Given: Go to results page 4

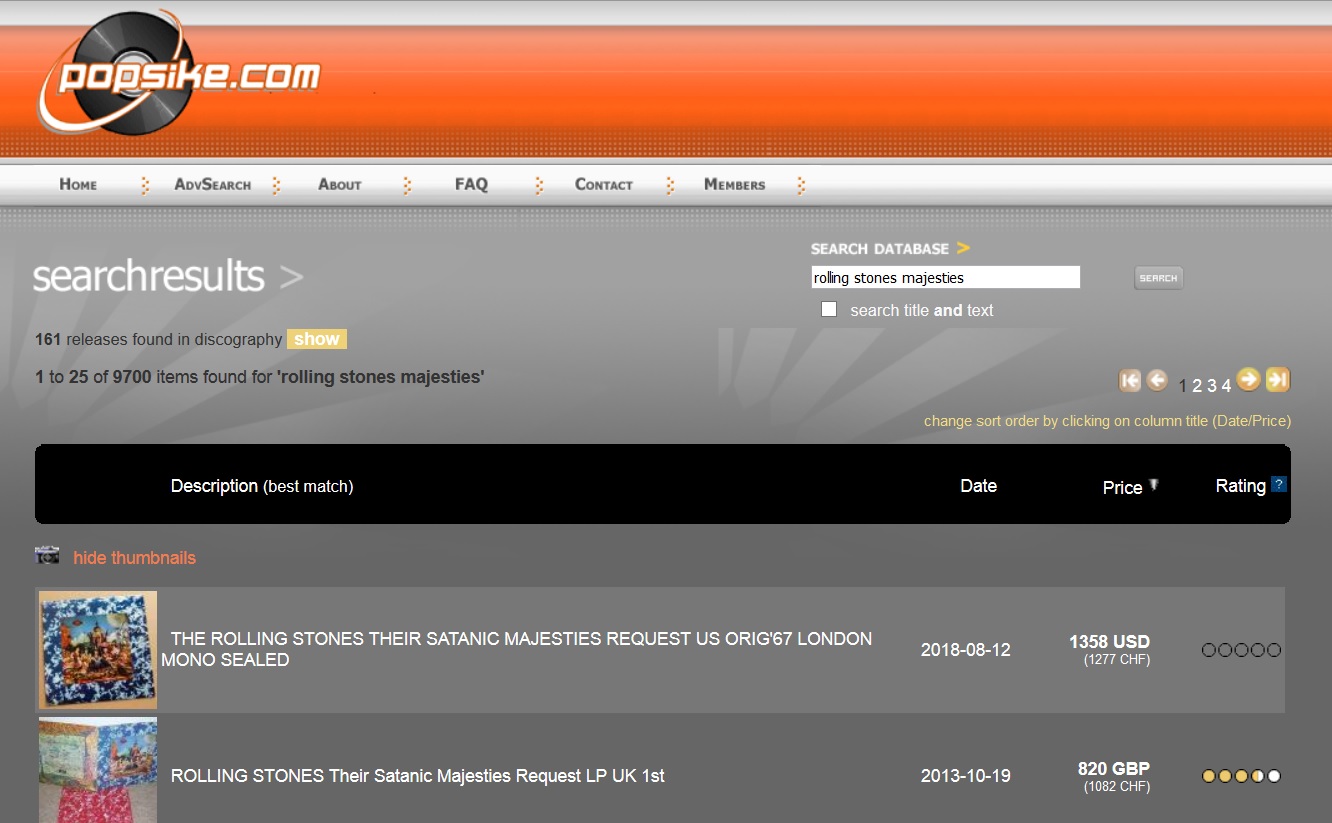Looking at the screenshot, I should tap(1226, 386).
